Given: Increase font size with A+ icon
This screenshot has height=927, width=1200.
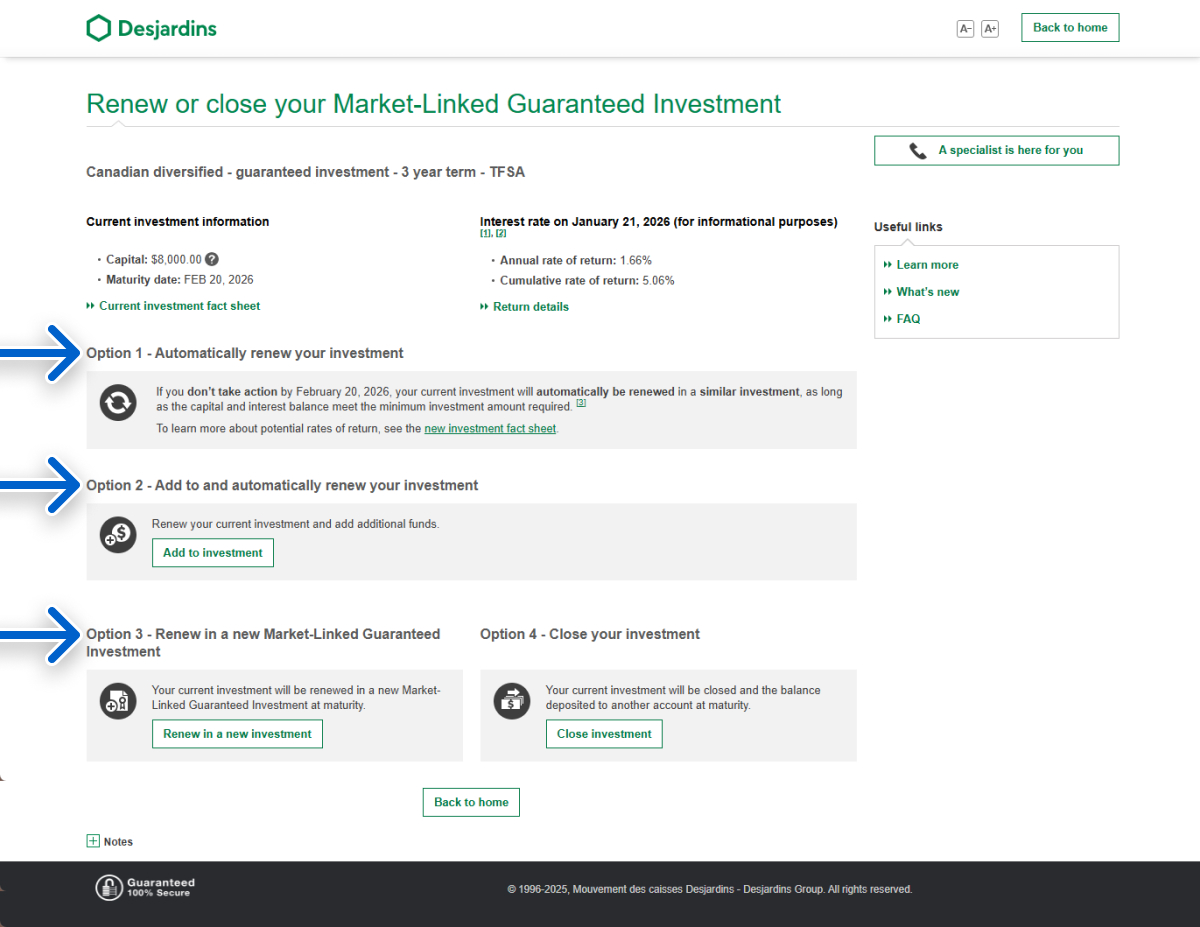Looking at the screenshot, I should pyautogui.click(x=990, y=29).
